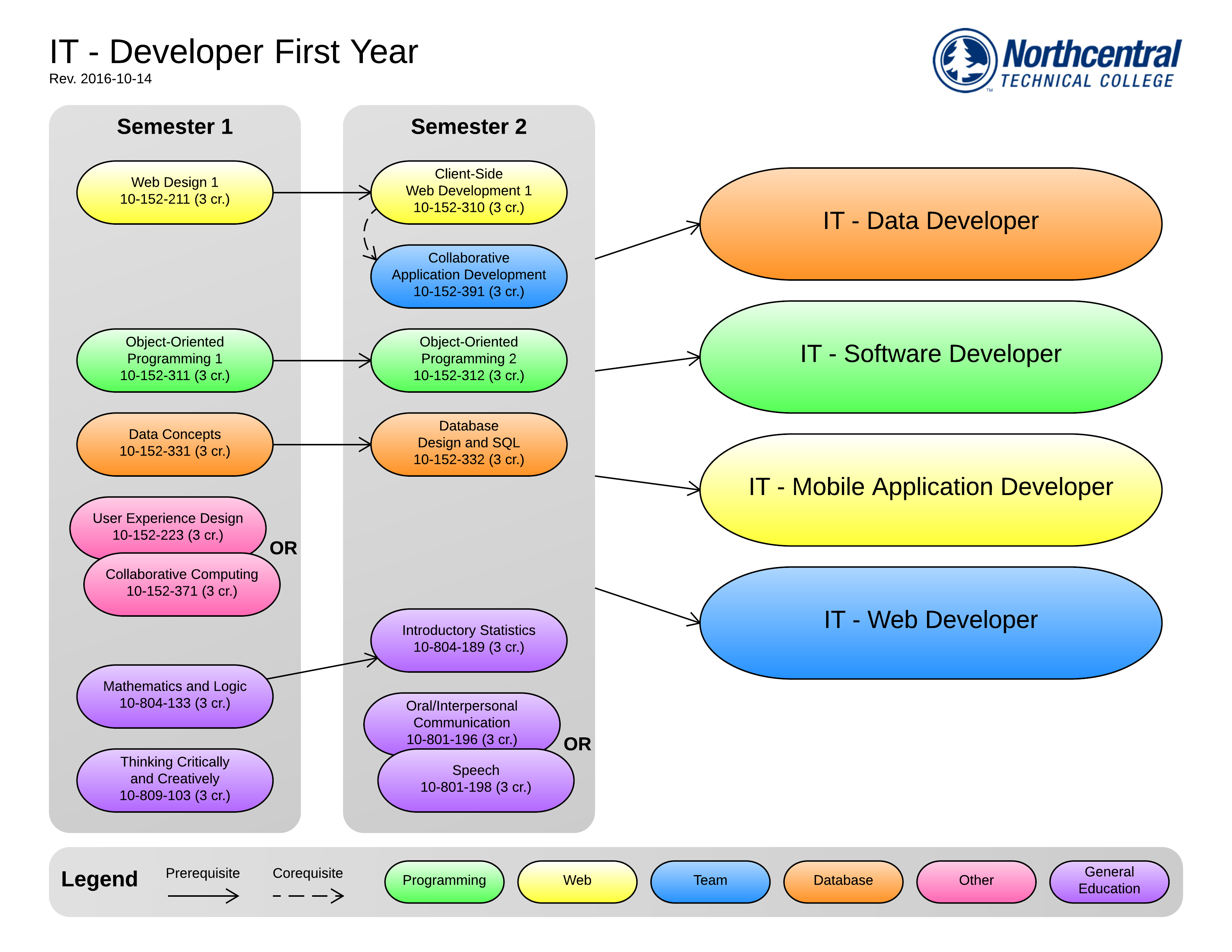The width and height of the screenshot is (1232, 952).
Task: Click Object-Oriented Programming 1 node
Action: pos(174,360)
